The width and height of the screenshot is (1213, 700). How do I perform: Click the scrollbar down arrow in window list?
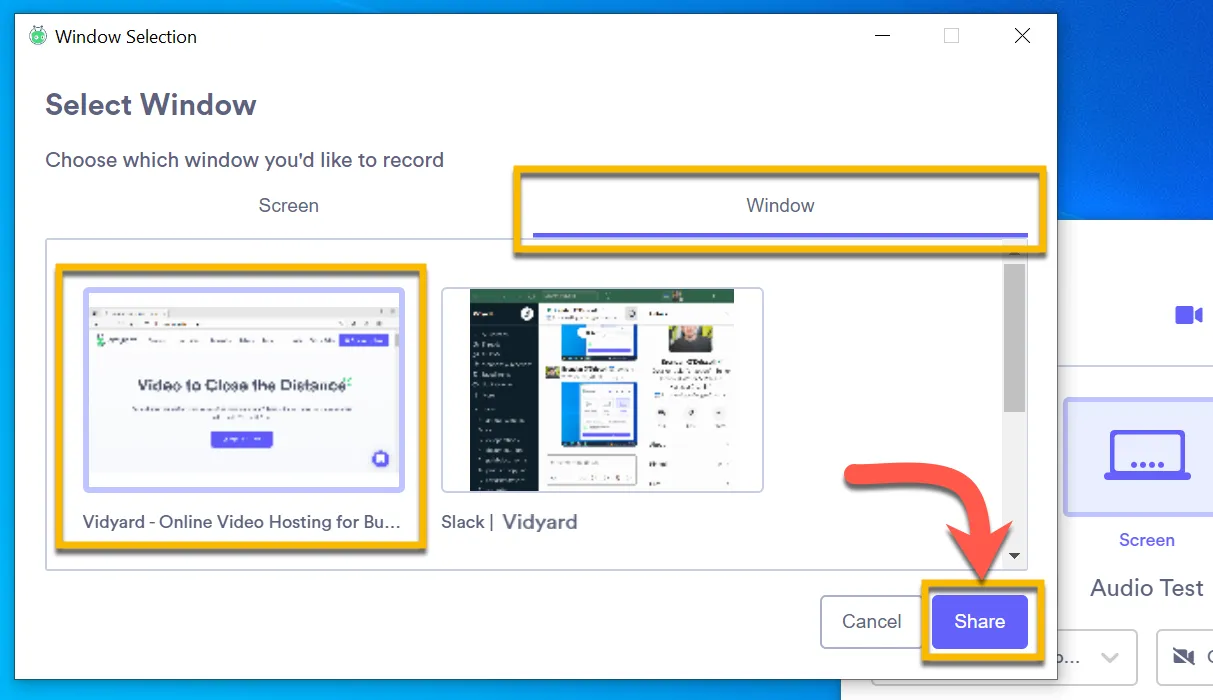point(1015,556)
